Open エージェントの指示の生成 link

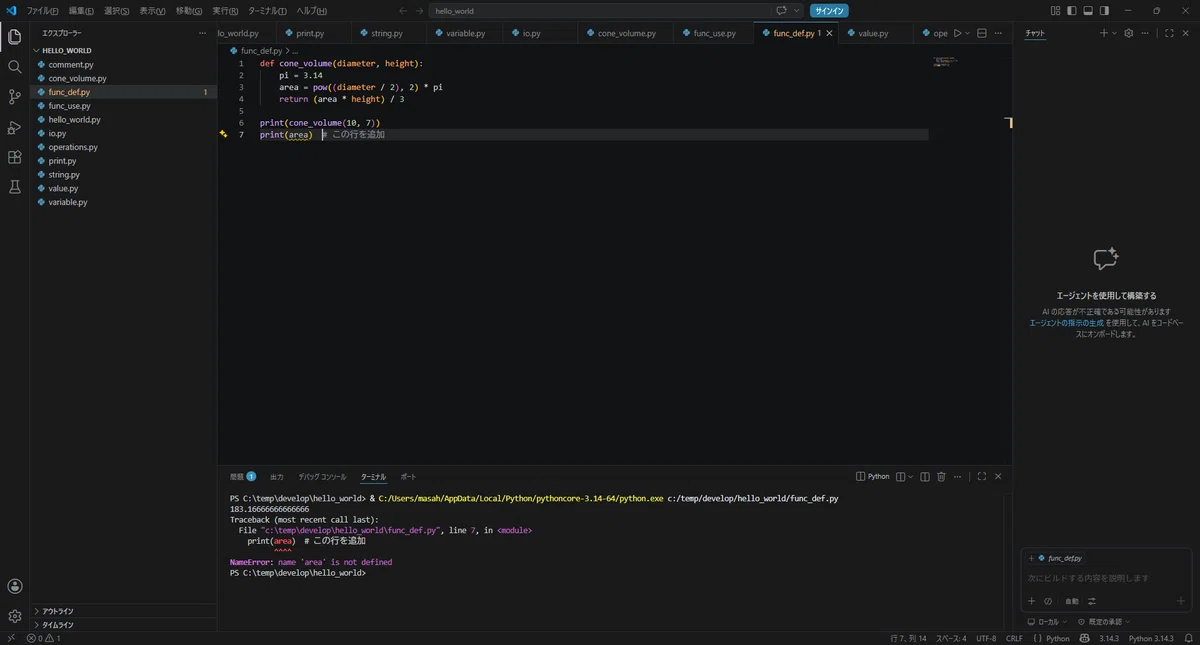coord(1067,323)
